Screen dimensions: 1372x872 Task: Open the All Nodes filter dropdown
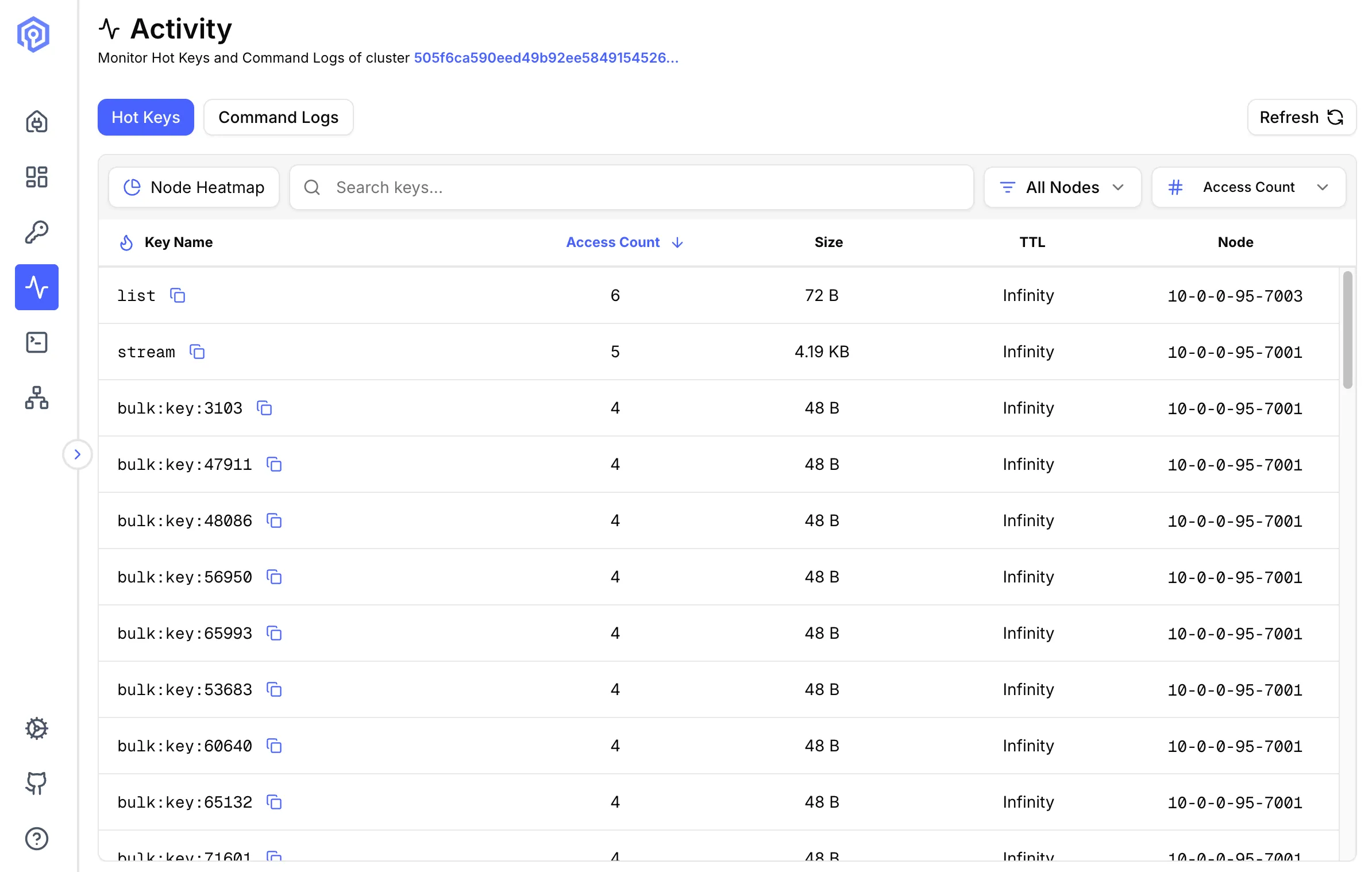[1062, 187]
